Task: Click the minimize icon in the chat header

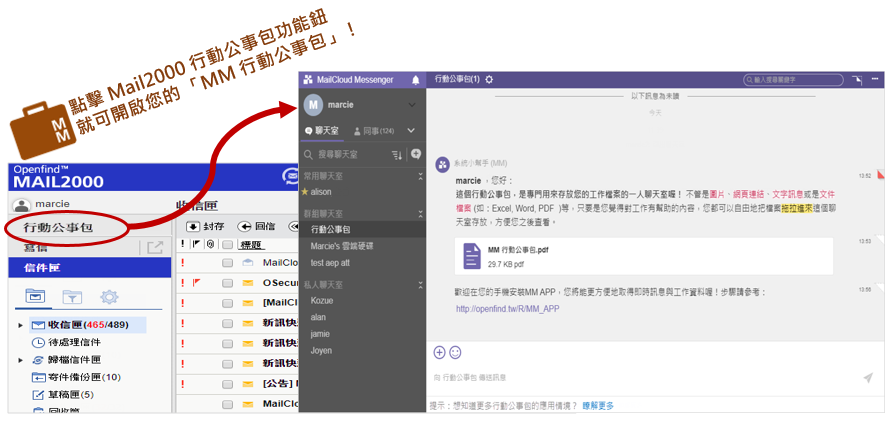Action: tap(875, 79)
